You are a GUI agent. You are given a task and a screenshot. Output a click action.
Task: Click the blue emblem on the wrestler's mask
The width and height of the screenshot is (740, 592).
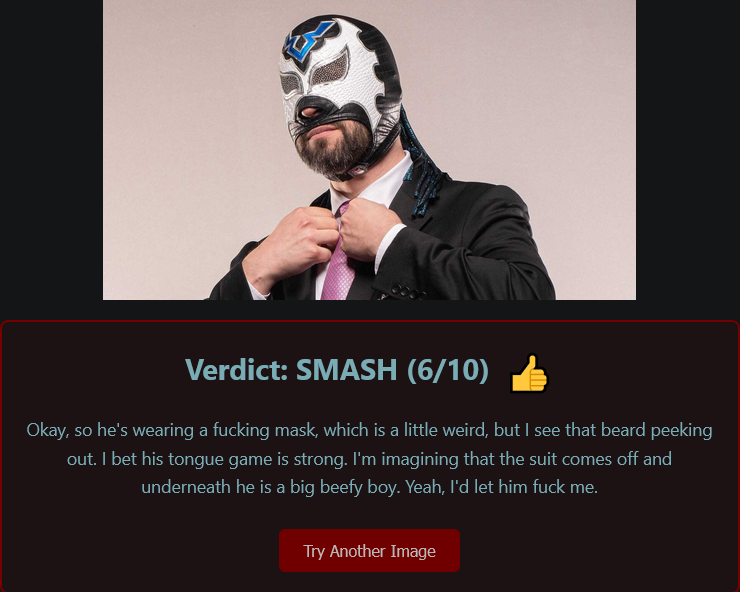(309, 42)
